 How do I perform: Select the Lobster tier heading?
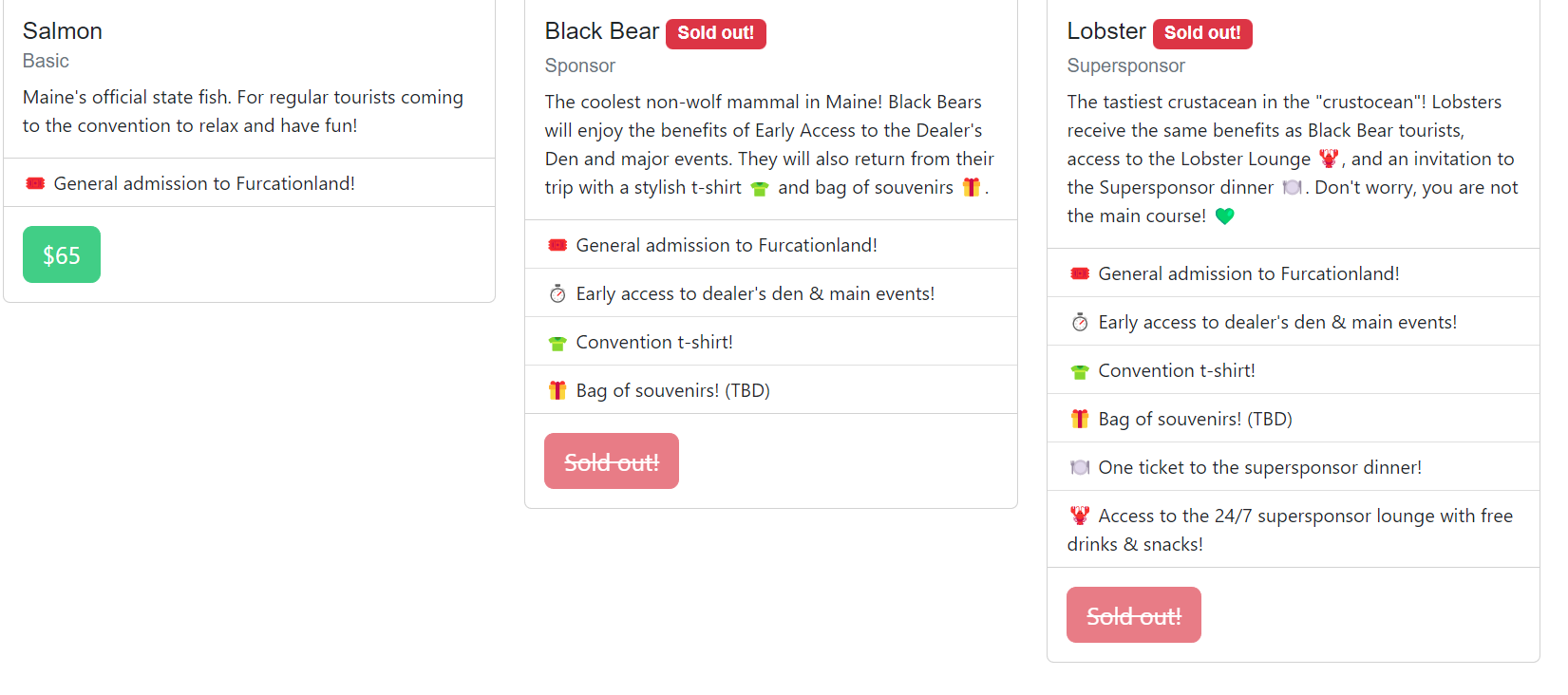tap(1106, 31)
